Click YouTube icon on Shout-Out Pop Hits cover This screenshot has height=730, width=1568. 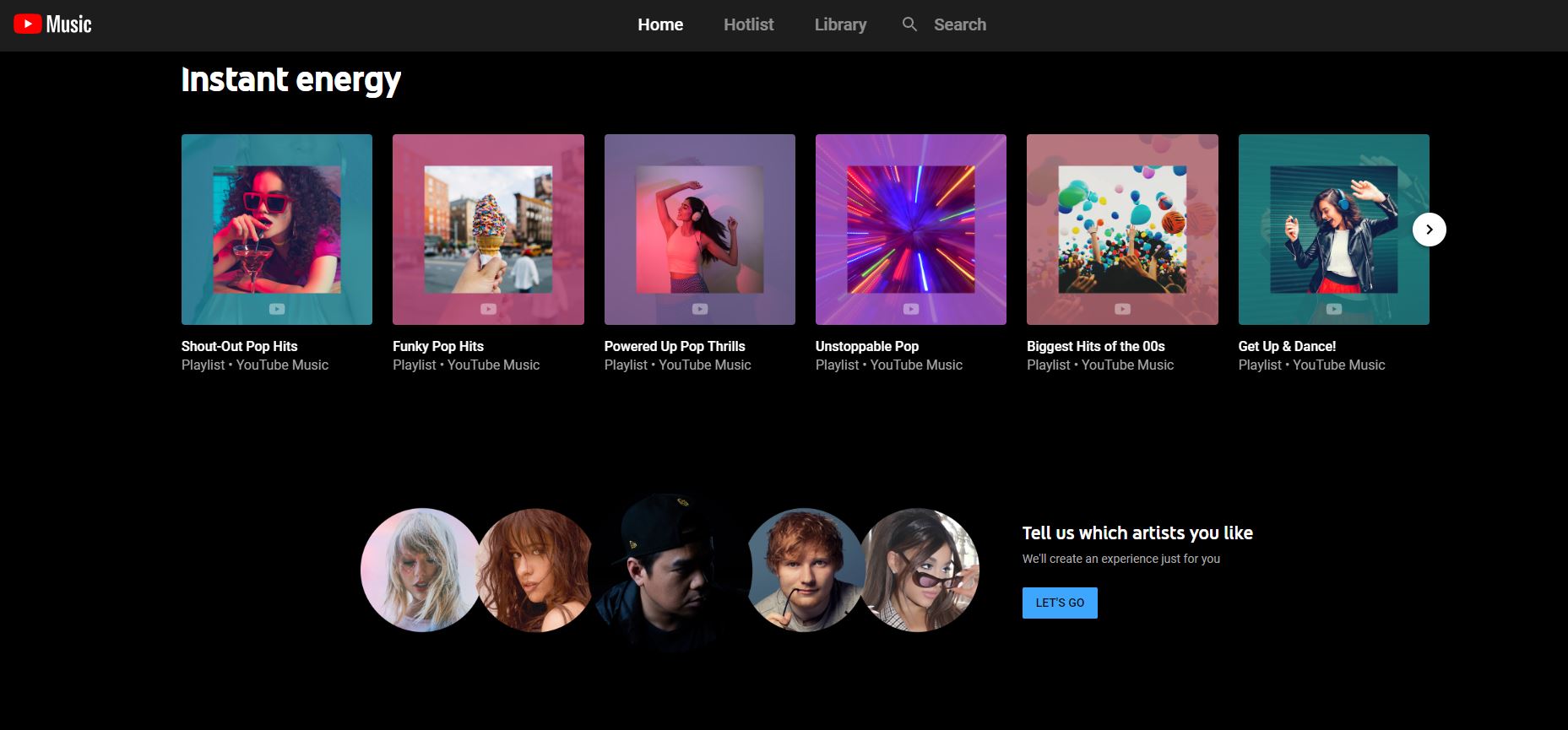[x=277, y=309]
